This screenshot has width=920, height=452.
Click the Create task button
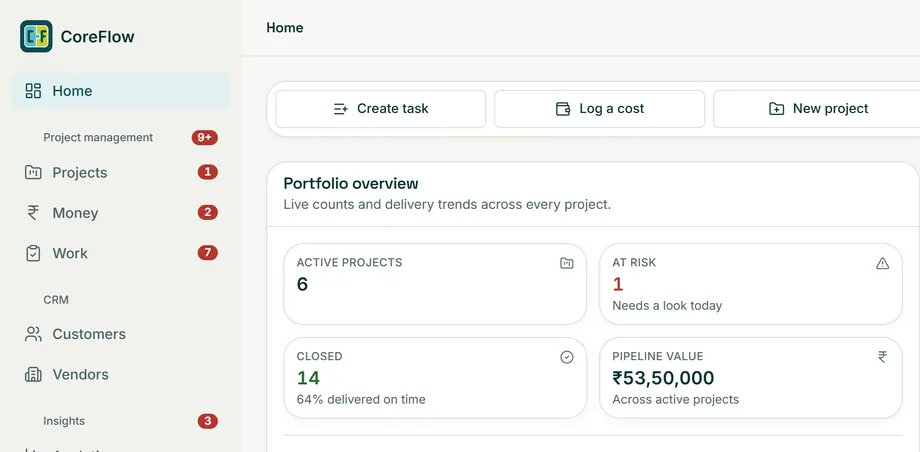click(381, 109)
